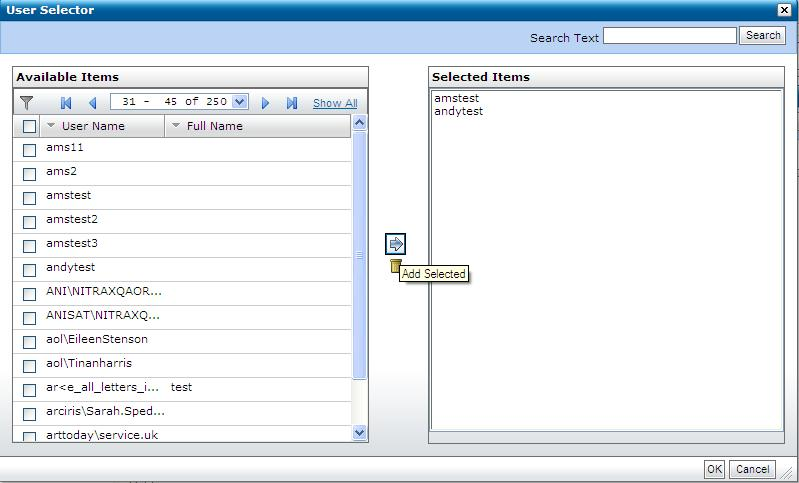Check the amstest3 user checkbox
799x483 pixels.
point(30,246)
